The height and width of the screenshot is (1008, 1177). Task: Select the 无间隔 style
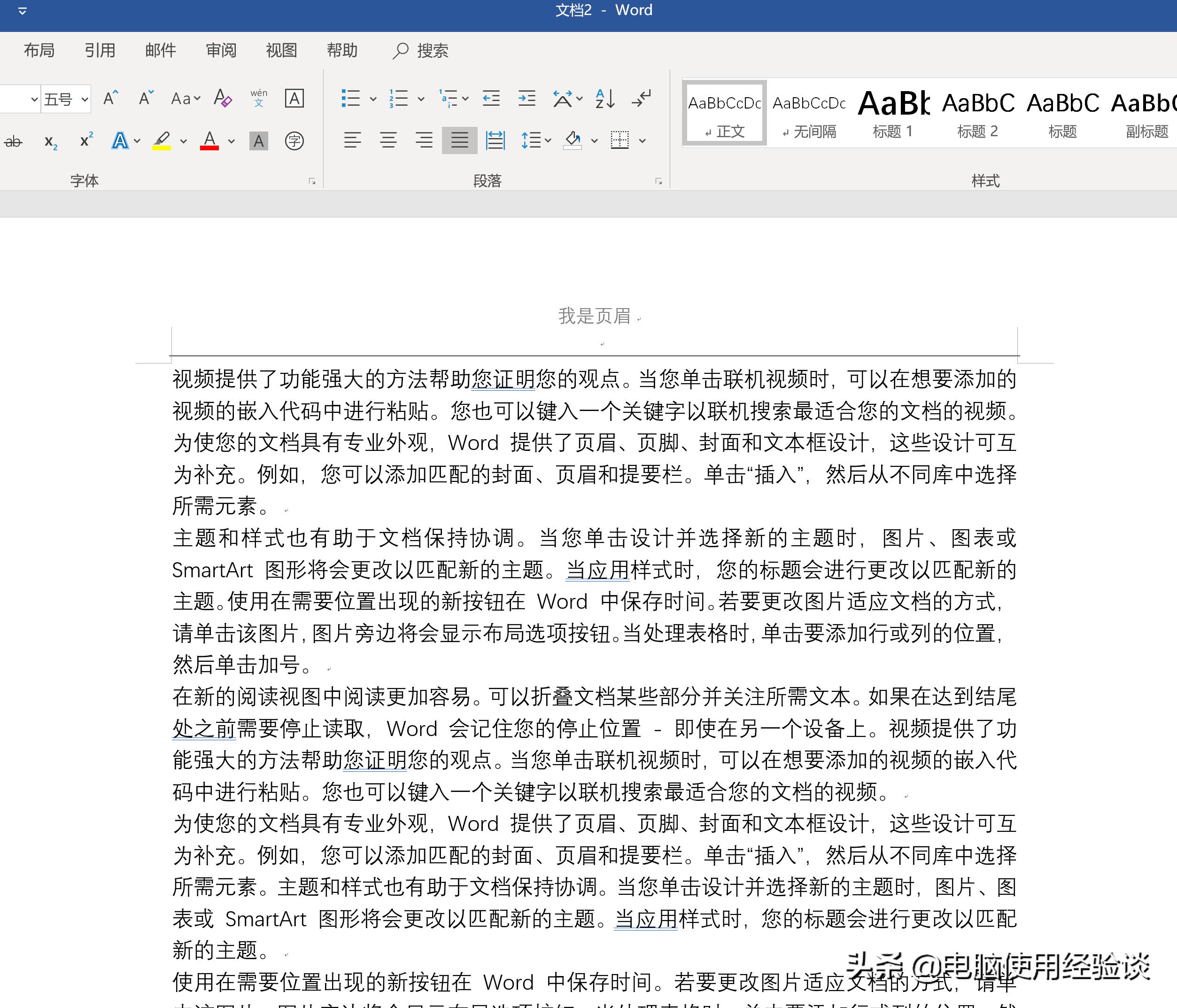point(809,112)
